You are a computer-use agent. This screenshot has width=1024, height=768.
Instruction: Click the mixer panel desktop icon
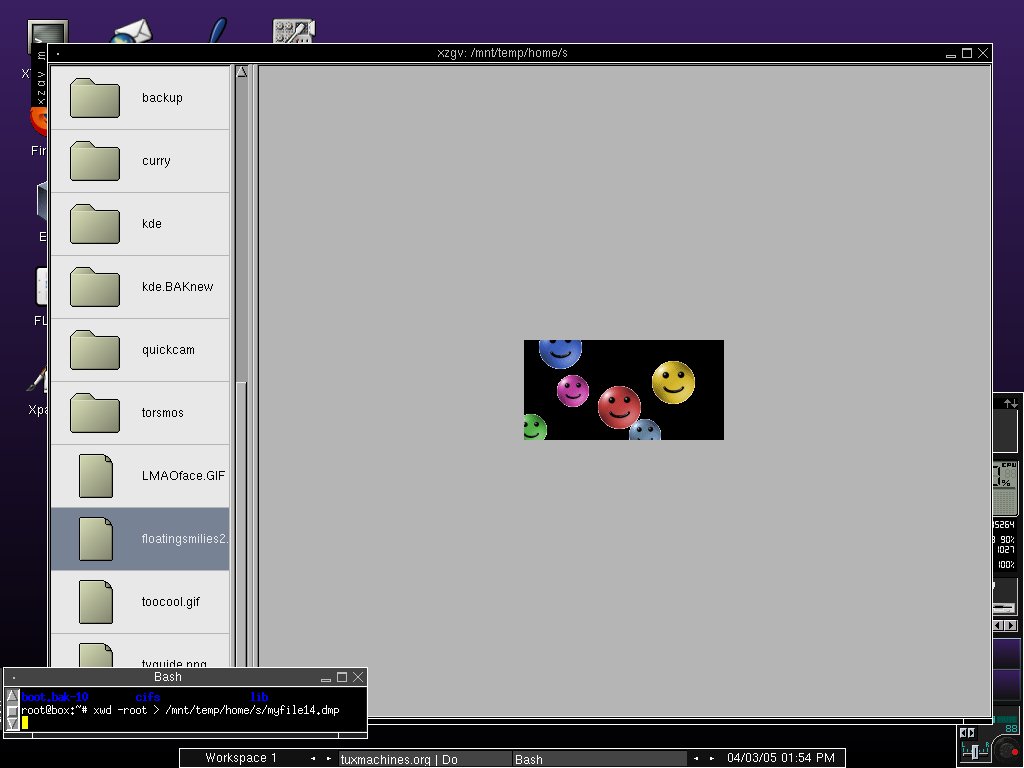pyautogui.click(x=294, y=31)
